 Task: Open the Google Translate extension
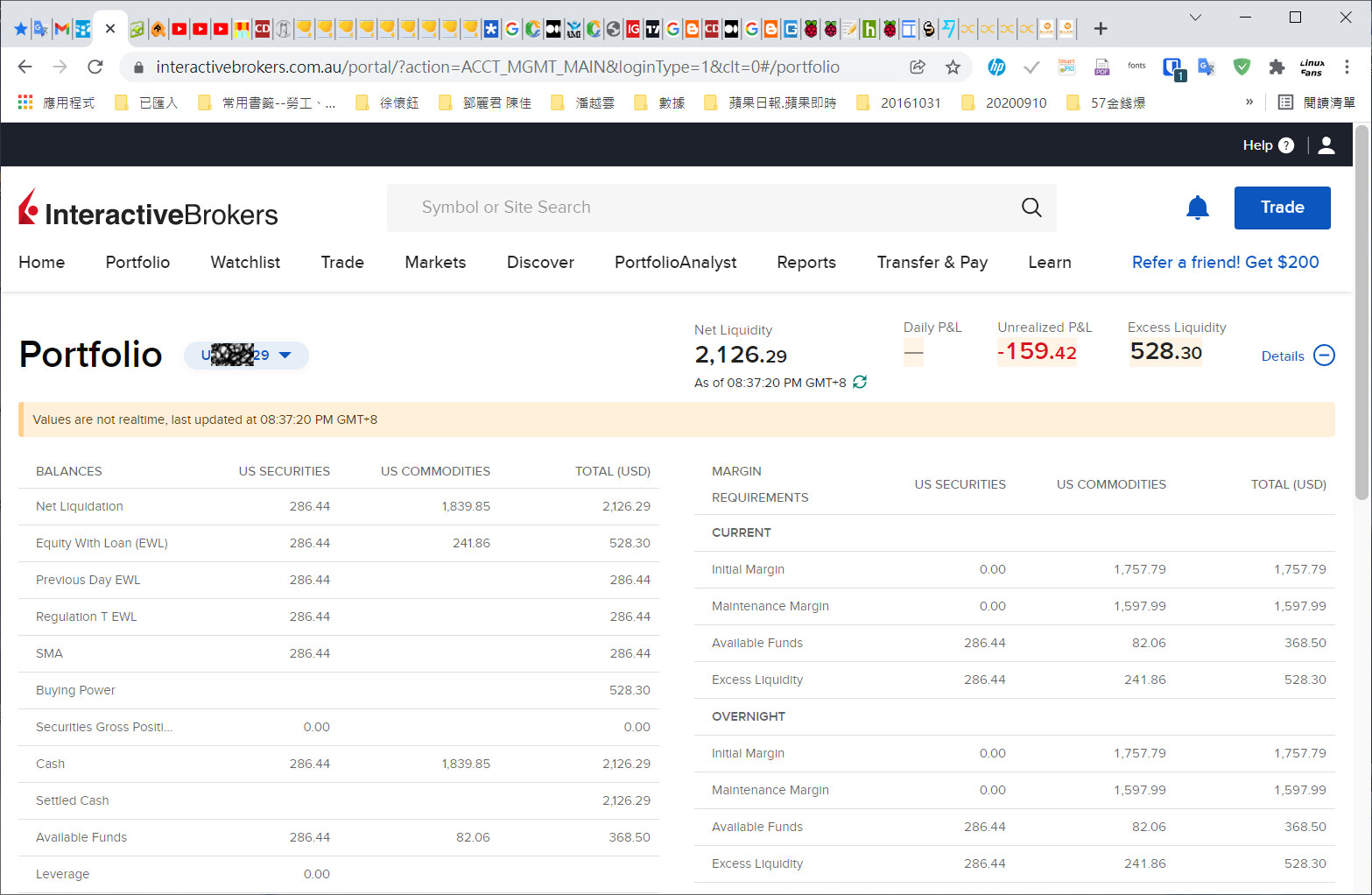pyautogui.click(x=1207, y=67)
